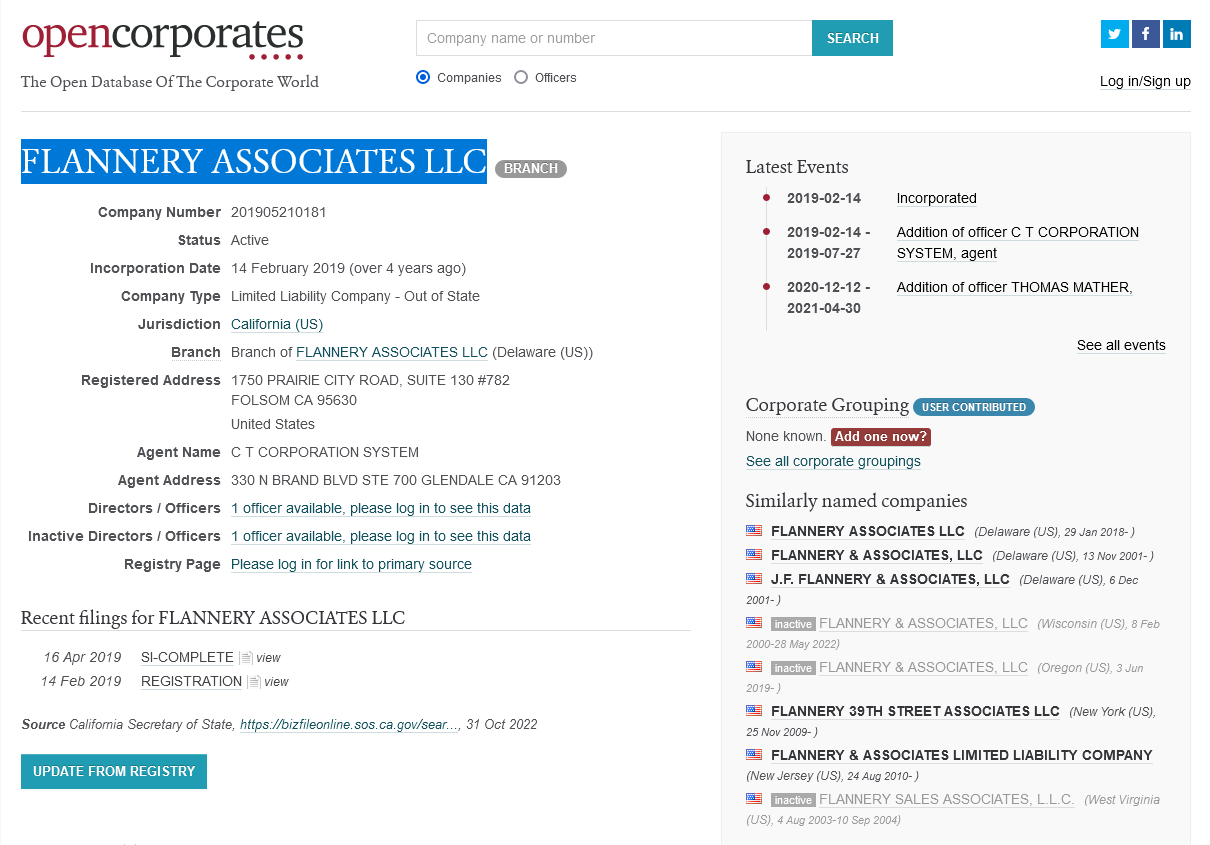Screen dimensions: 1210x845
Task: Click document icon beside SI-COMPLETE filing
Action: click(245, 658)
